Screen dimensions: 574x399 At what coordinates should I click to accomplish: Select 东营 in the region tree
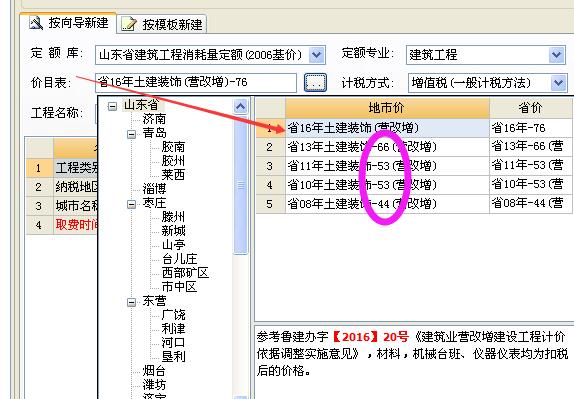tap(154, 301)
